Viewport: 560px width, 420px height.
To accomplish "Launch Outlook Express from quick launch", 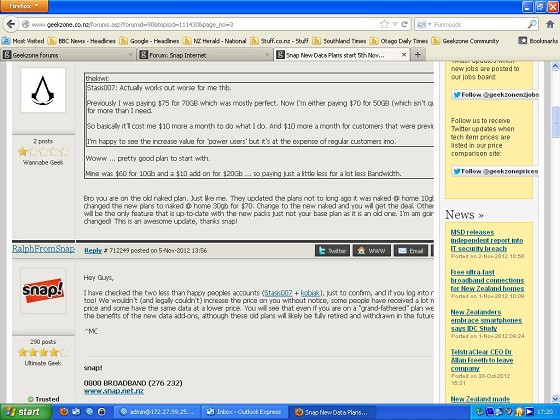I will [x=76, y=412].
